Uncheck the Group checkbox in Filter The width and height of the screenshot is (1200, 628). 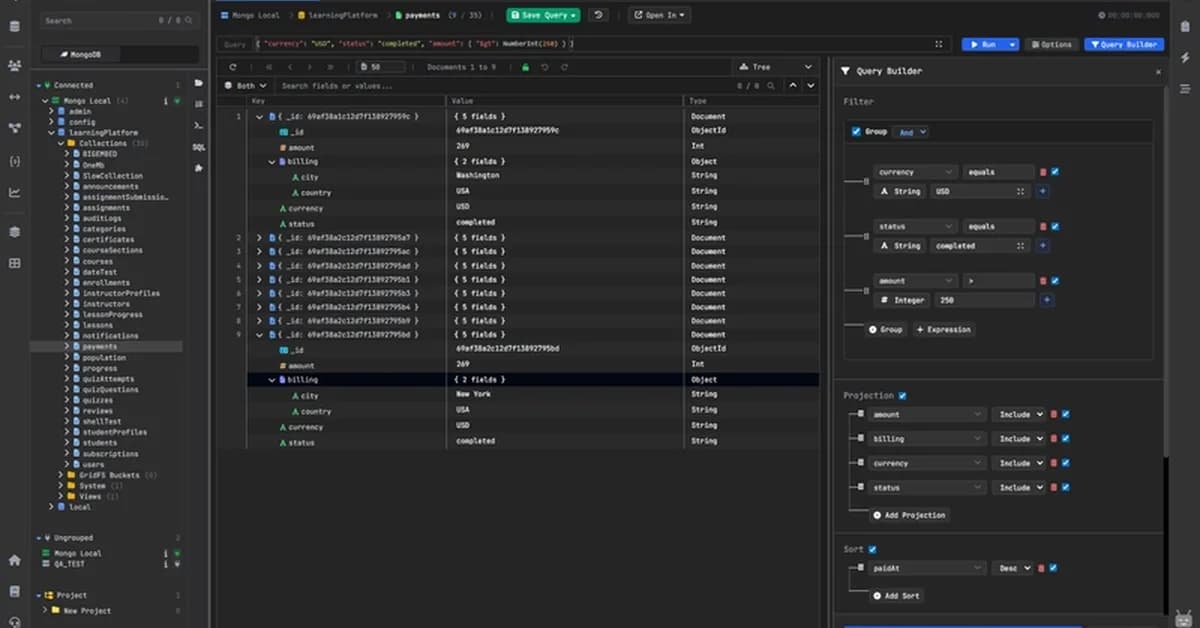point(856,131)
